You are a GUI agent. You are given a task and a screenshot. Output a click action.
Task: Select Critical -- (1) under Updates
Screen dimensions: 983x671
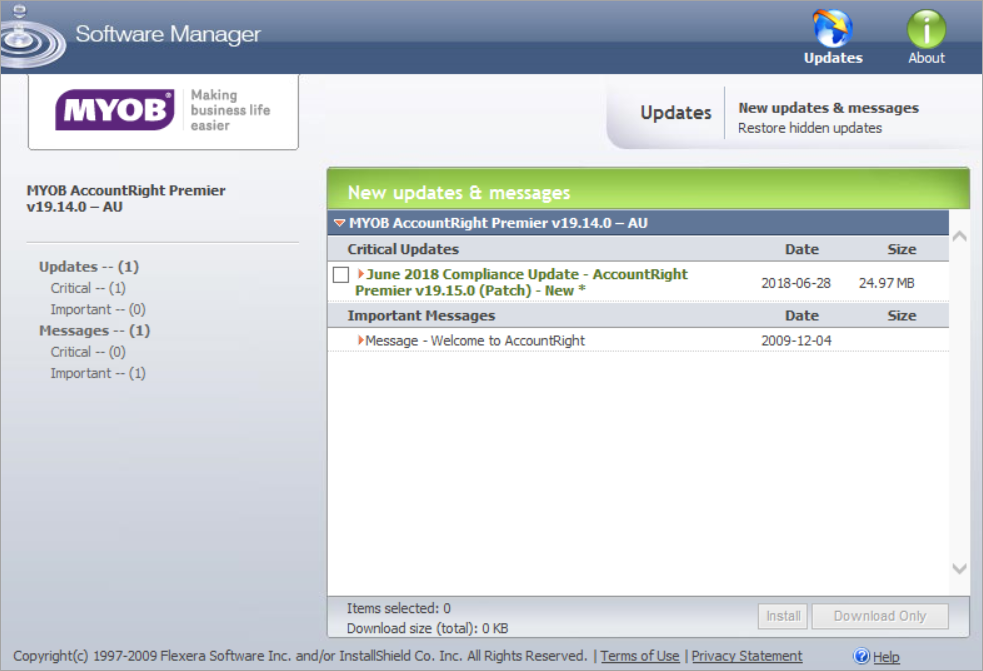pyautogui.click(x=88, y=288)
